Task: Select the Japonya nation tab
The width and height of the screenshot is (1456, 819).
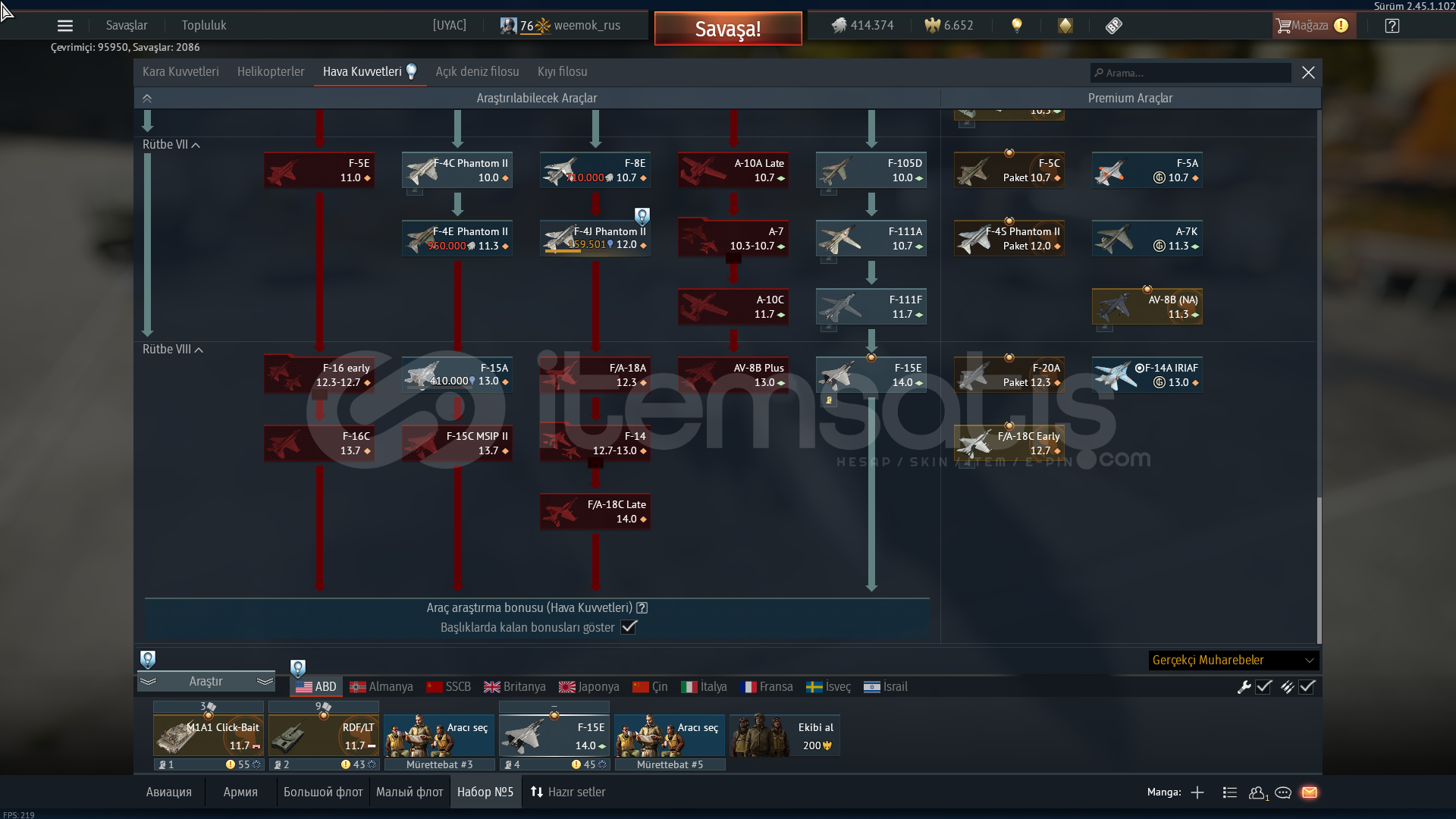Action: click(589, 687)
